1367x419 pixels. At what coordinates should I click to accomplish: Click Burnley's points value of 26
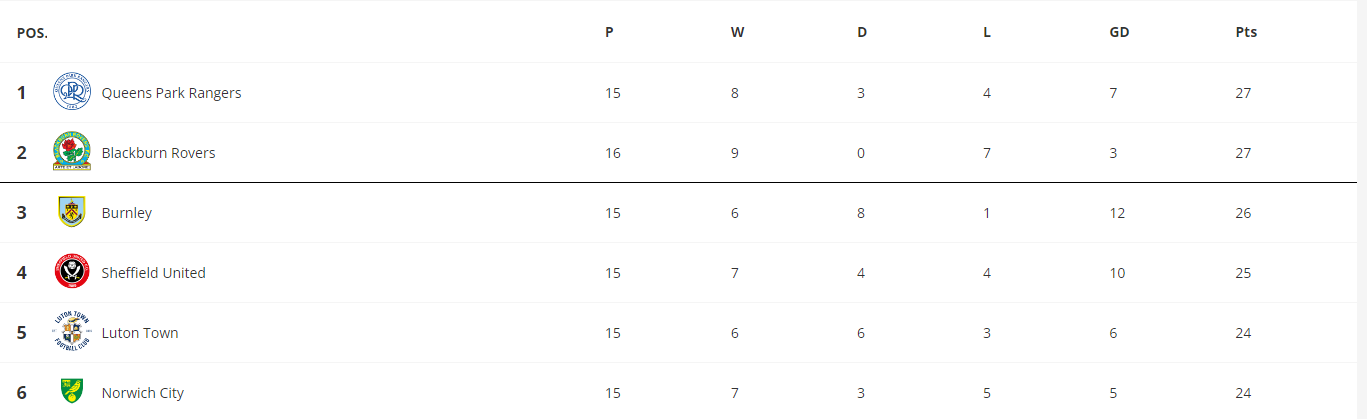point(1243,213)
